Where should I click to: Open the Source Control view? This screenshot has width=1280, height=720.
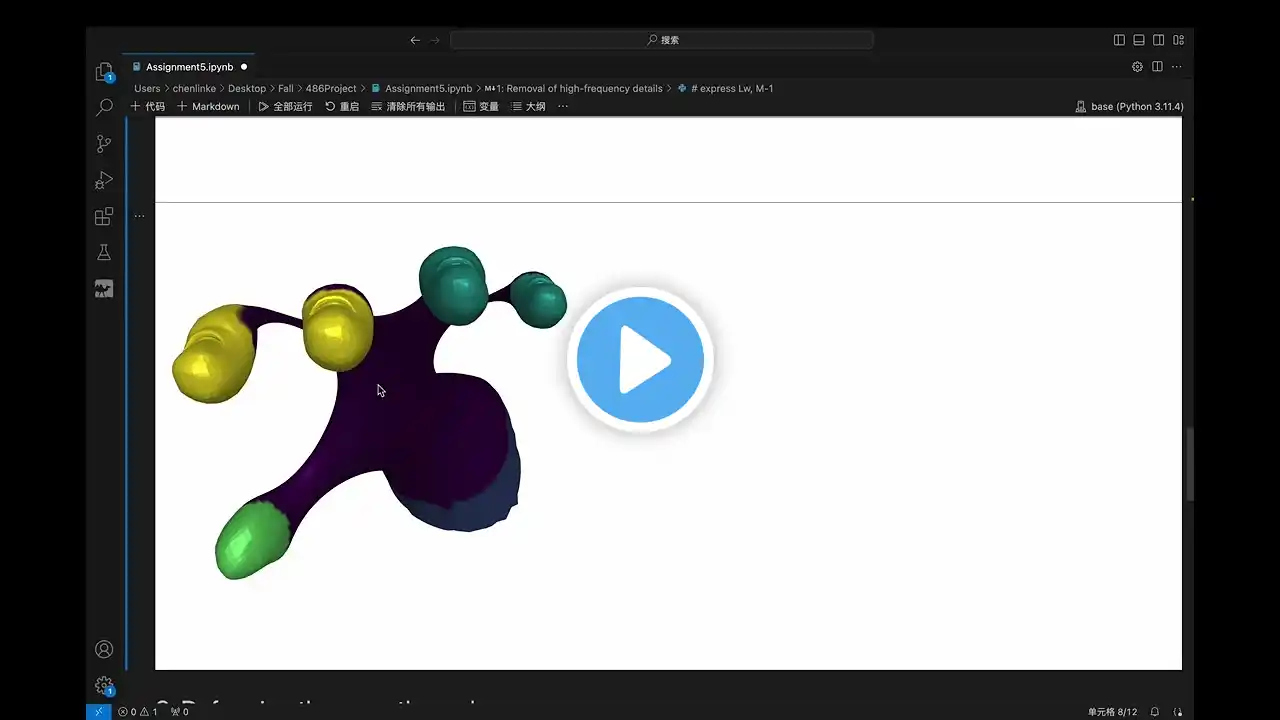(x=104, y=144)
